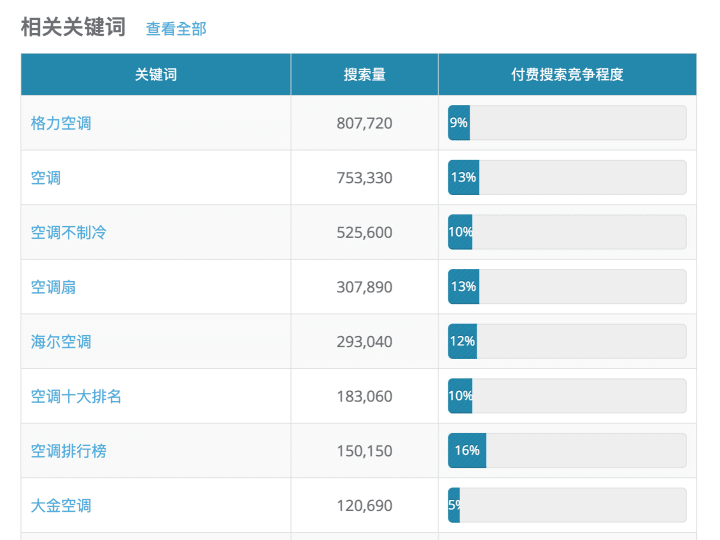Click the search volume 150,150 cell

pyautogui.click(x=365, y=451)
